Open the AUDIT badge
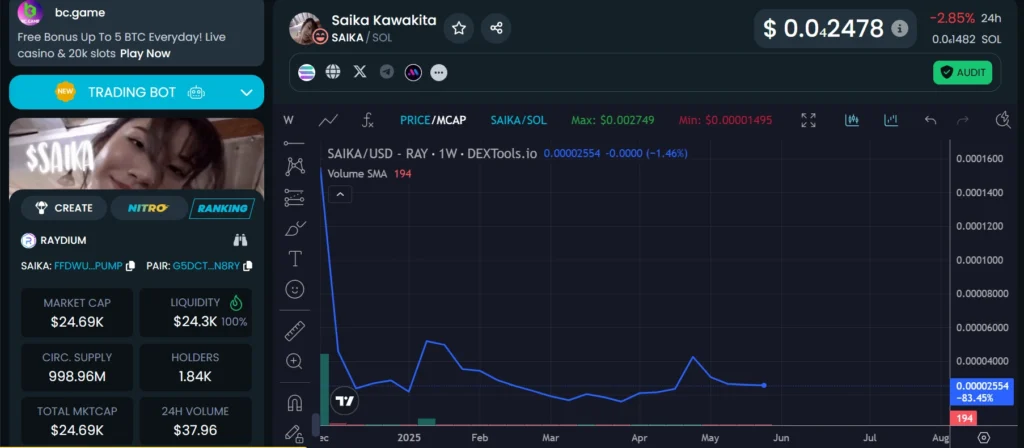This screenshot has height=448, width=1024. [962, 72]
